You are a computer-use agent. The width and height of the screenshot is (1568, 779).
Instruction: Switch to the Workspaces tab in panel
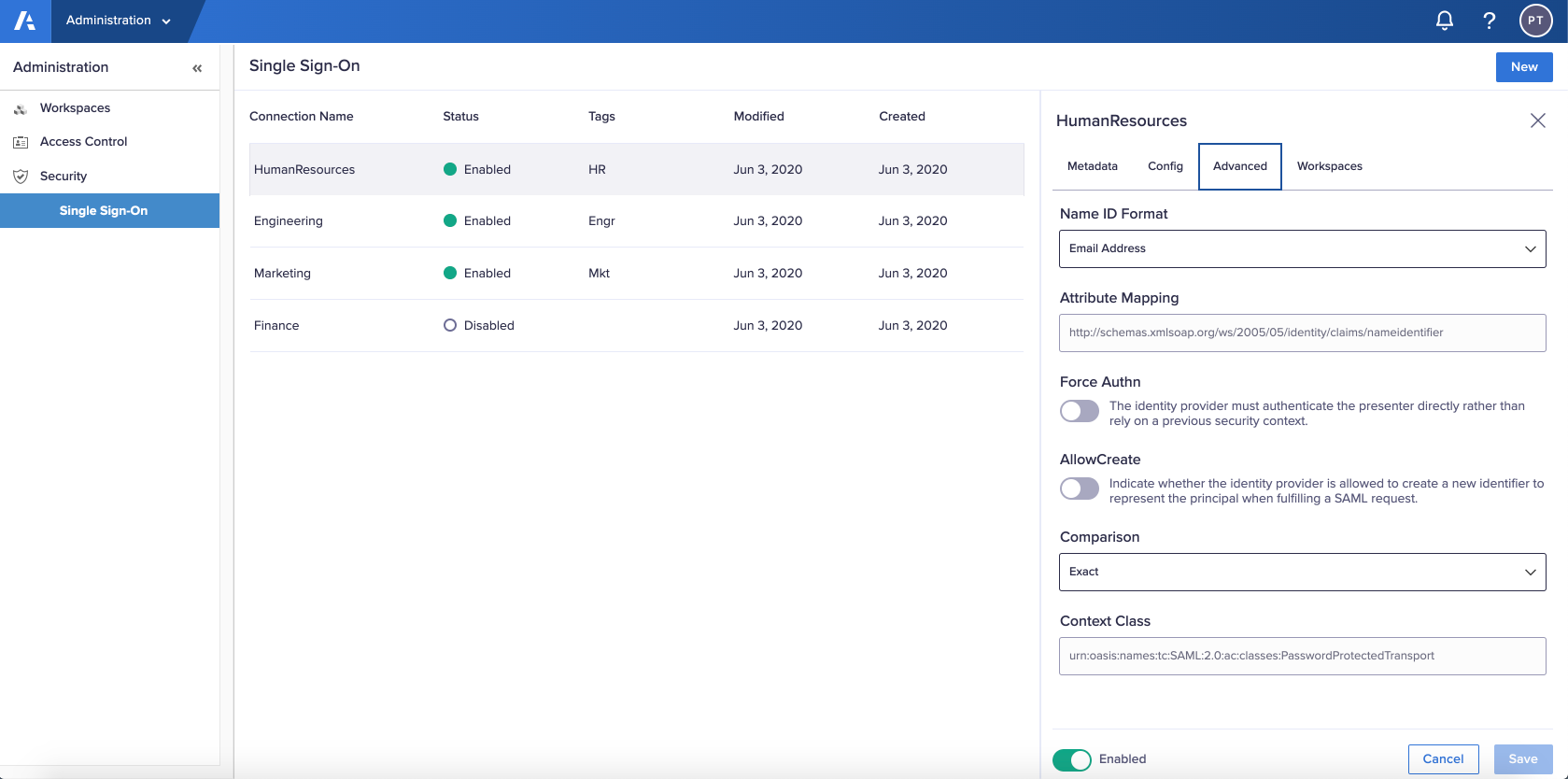pos(1330,166)
